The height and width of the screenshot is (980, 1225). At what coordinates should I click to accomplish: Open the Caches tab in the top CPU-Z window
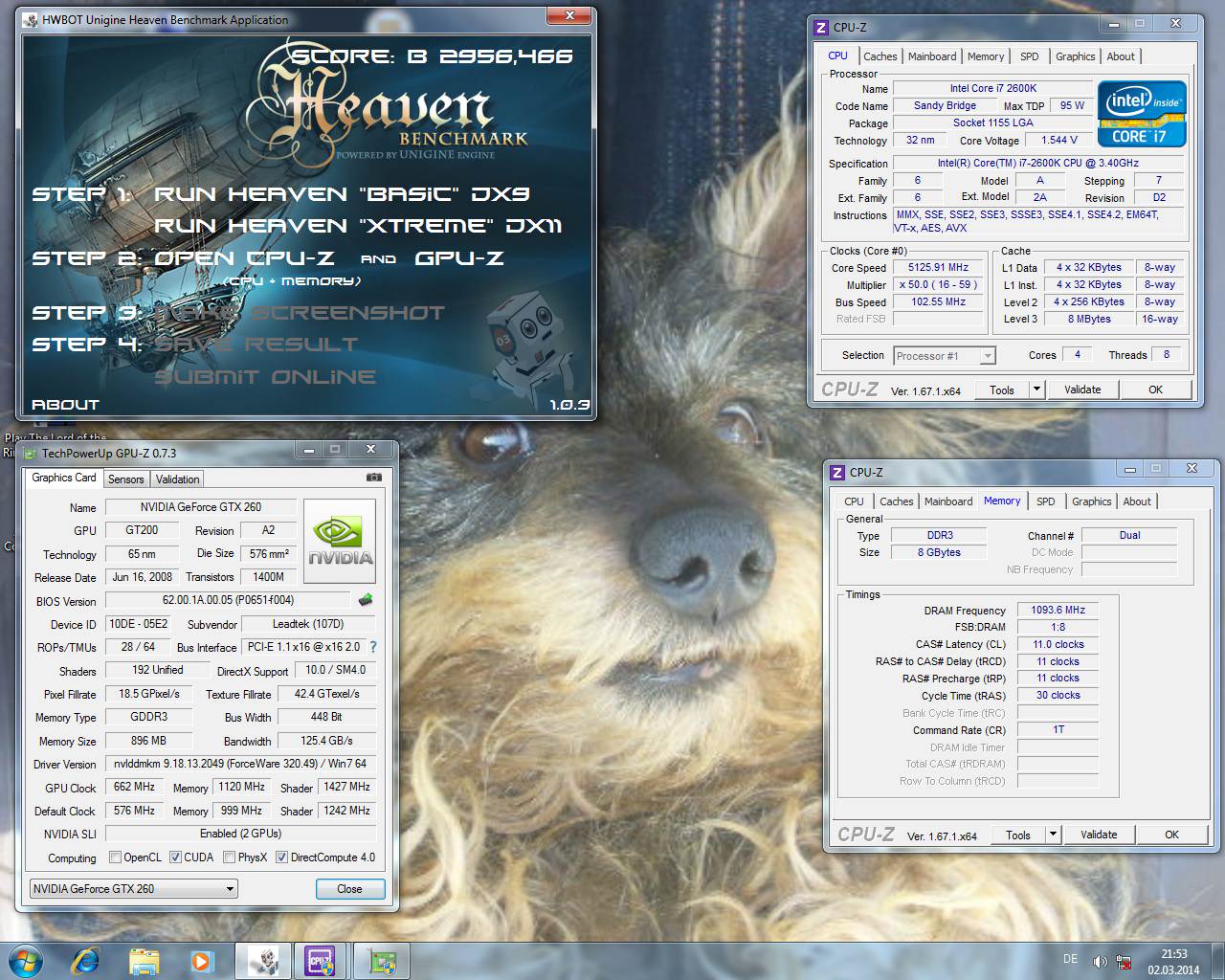point(880,56)
